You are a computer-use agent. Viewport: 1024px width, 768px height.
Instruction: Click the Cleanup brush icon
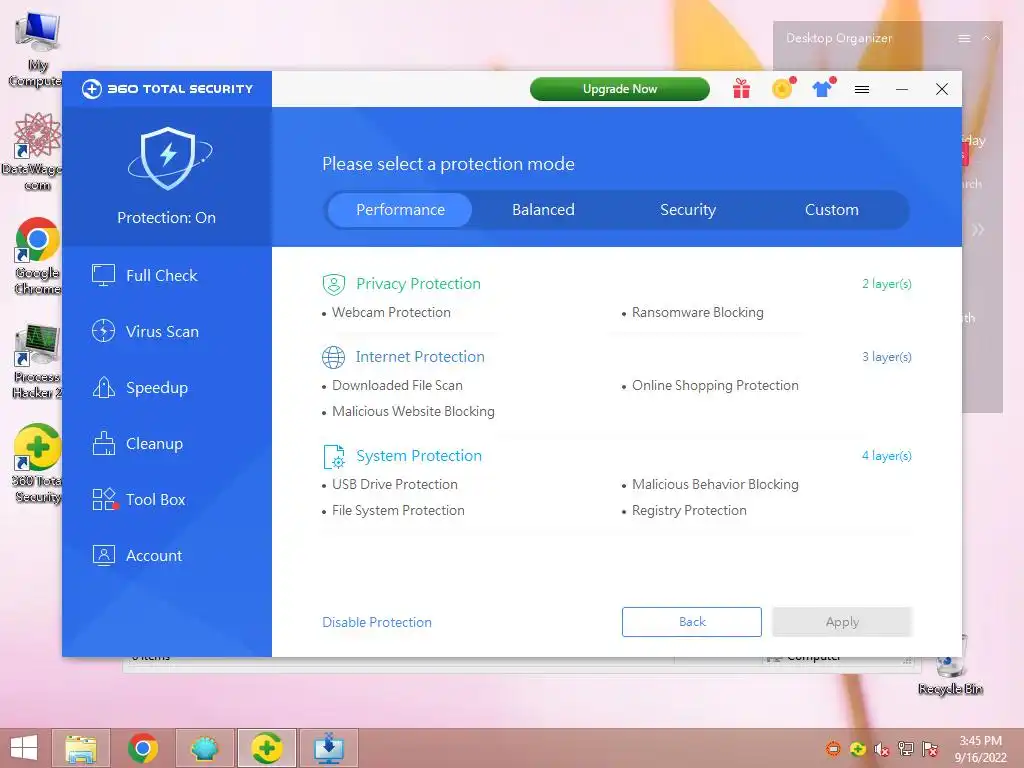tap(103, 443)
